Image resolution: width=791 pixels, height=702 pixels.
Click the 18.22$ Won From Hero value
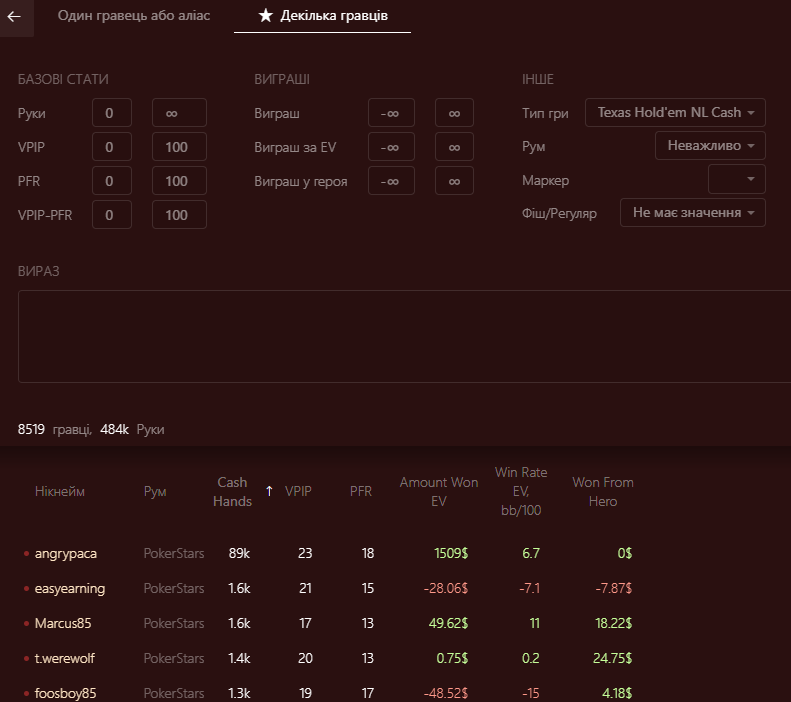click(613, 623)
